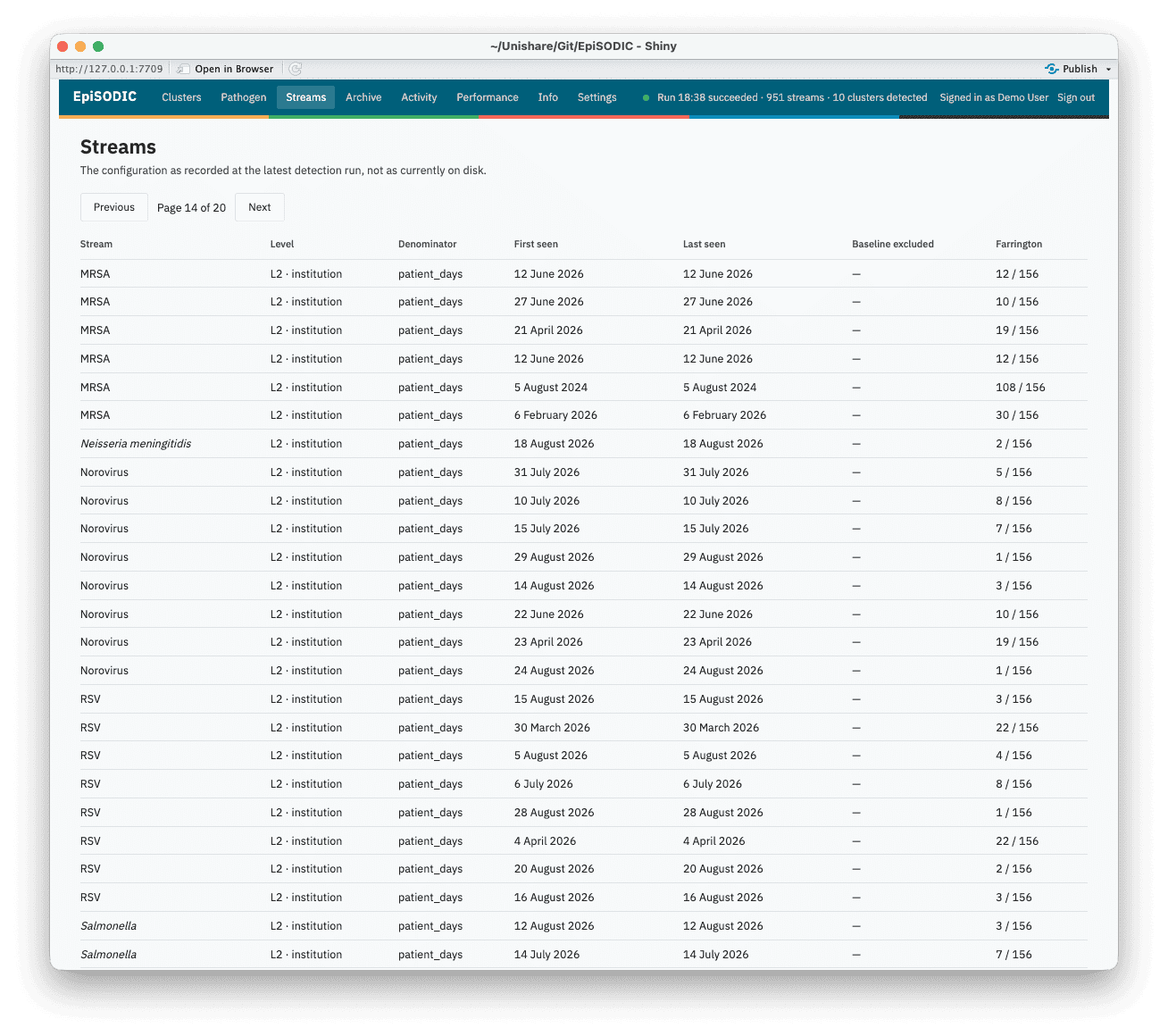
Task: Click the First seen cell 6 February 2026
Action: pyautogui.click(x=555, y=415)
